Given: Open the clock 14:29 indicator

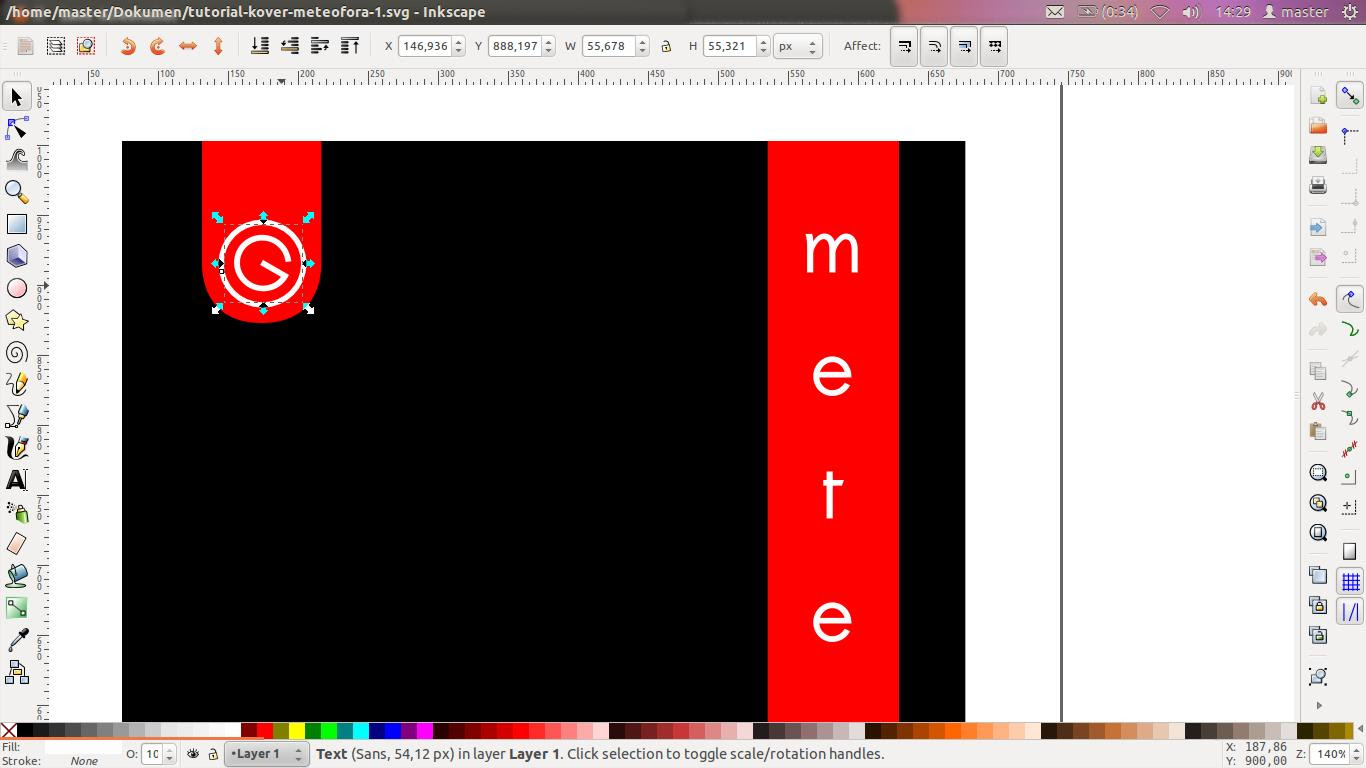Looking at the screenshot, I should pos(1233,12).
